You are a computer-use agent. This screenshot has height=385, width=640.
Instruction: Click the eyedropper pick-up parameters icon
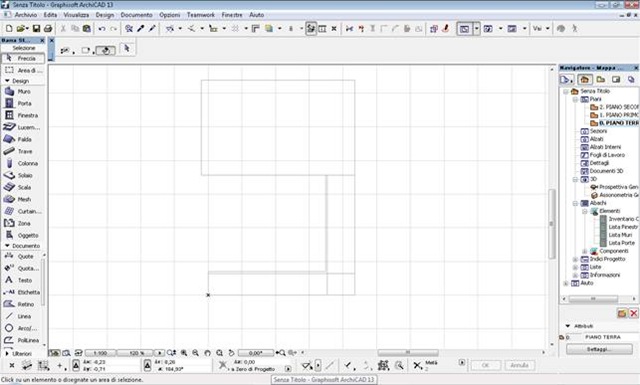point(141,28)
